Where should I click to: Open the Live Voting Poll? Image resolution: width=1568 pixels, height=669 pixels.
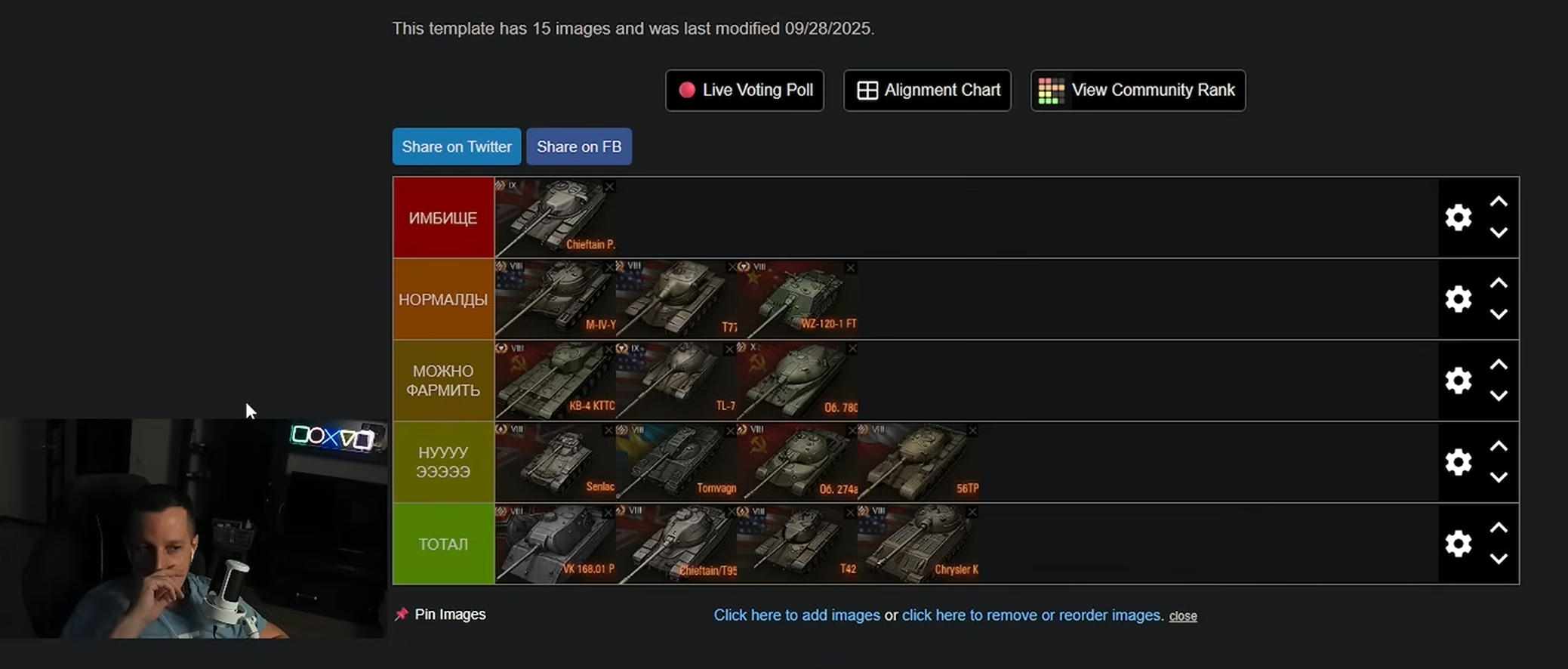[x=744, y=91]
